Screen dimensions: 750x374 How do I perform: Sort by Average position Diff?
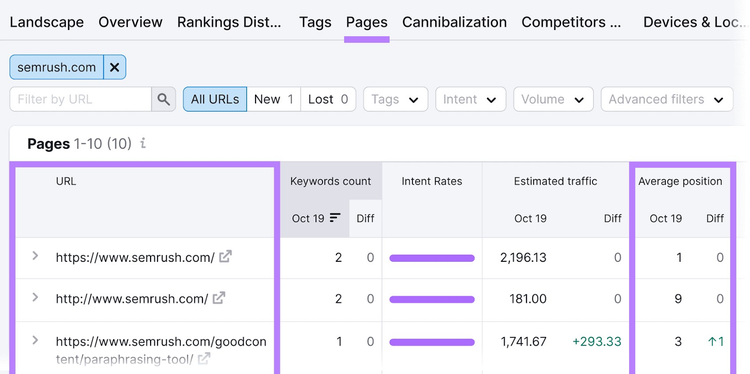[x=715, y=219]
